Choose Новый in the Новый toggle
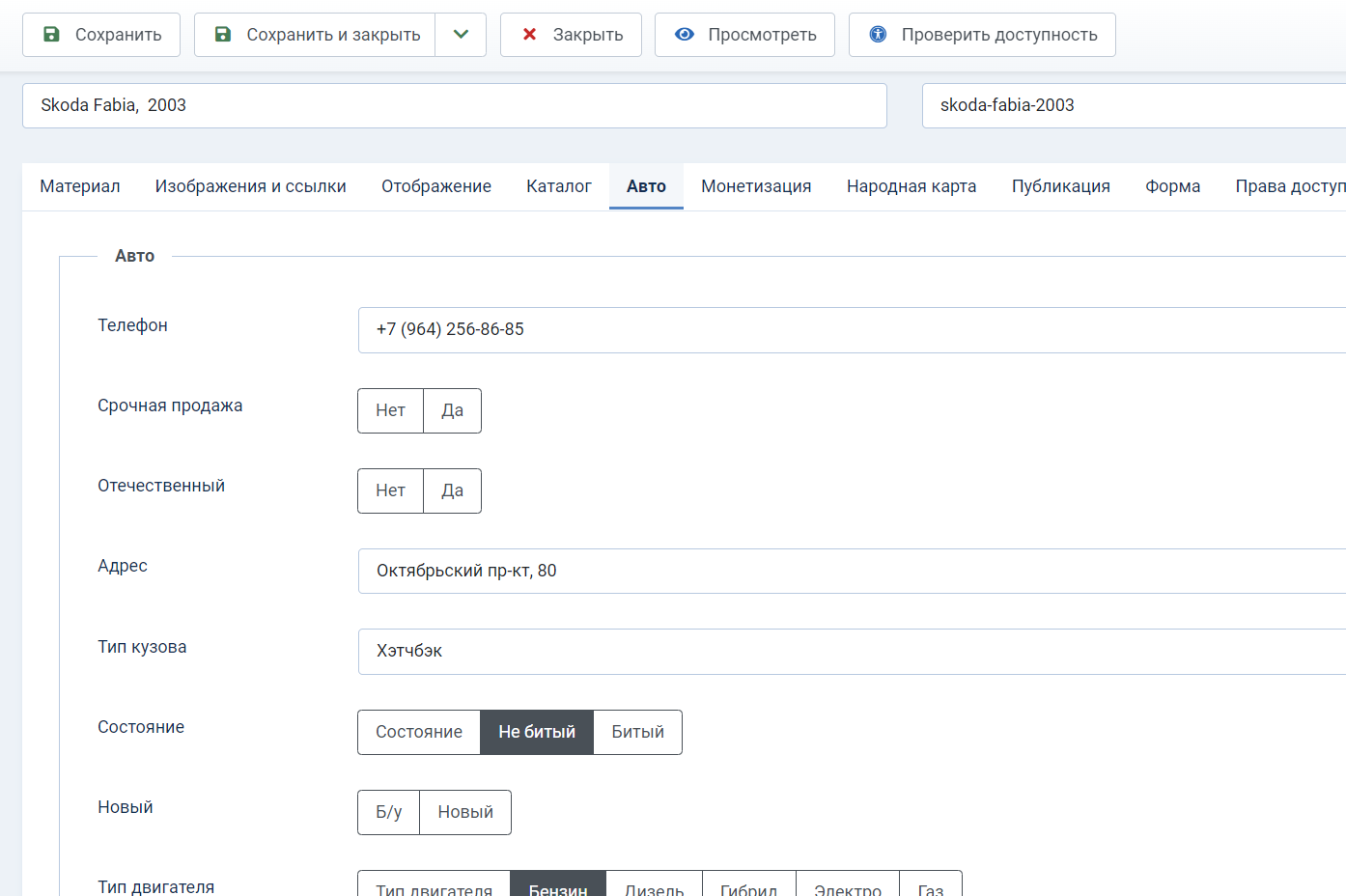This screenshot has width=1346, height=896. click(x=464, y=812)
